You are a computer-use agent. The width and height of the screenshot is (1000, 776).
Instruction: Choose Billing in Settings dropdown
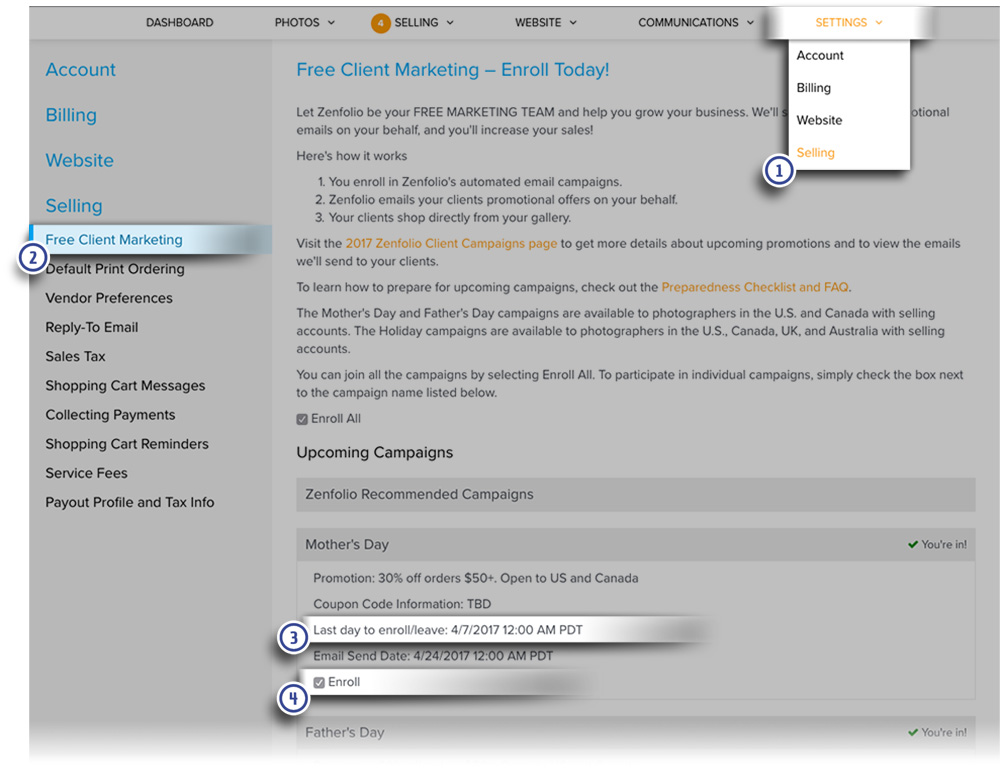coord(813,88)
